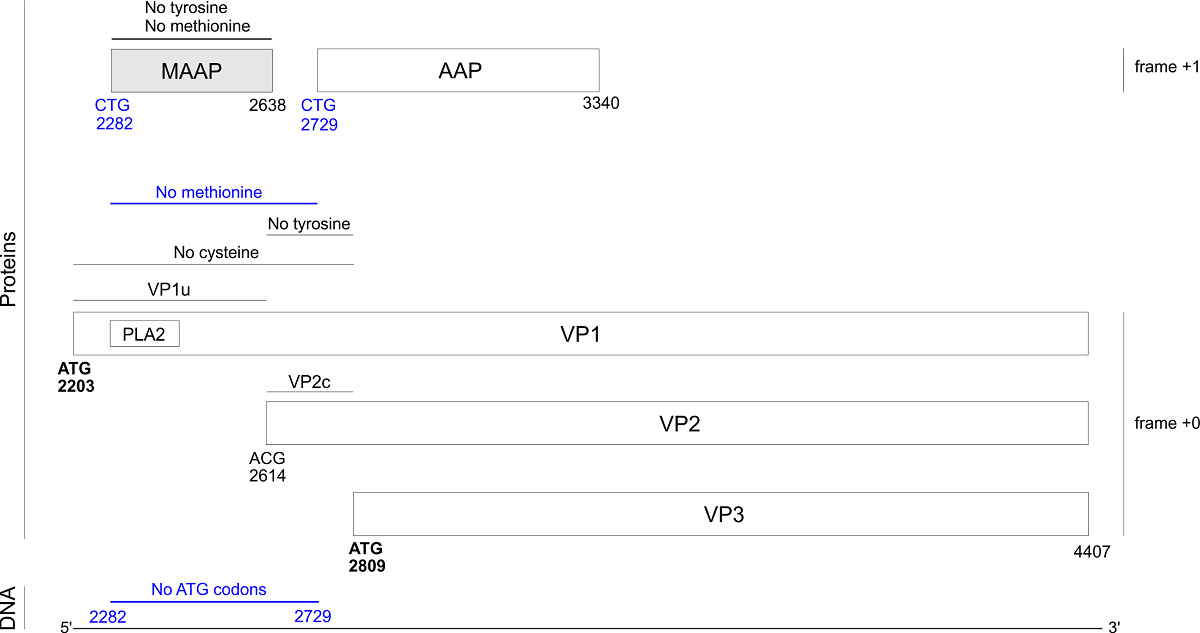The width and height of the screenshot is (1200, 633).
Task: Click the gray MAAP protein box
Action: [191, 71]
